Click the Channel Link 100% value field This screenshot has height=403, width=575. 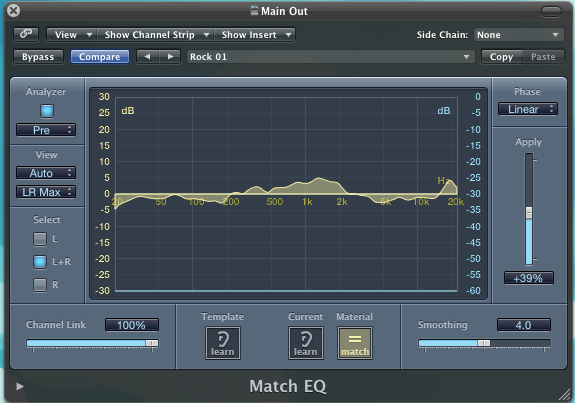(132, 325)
